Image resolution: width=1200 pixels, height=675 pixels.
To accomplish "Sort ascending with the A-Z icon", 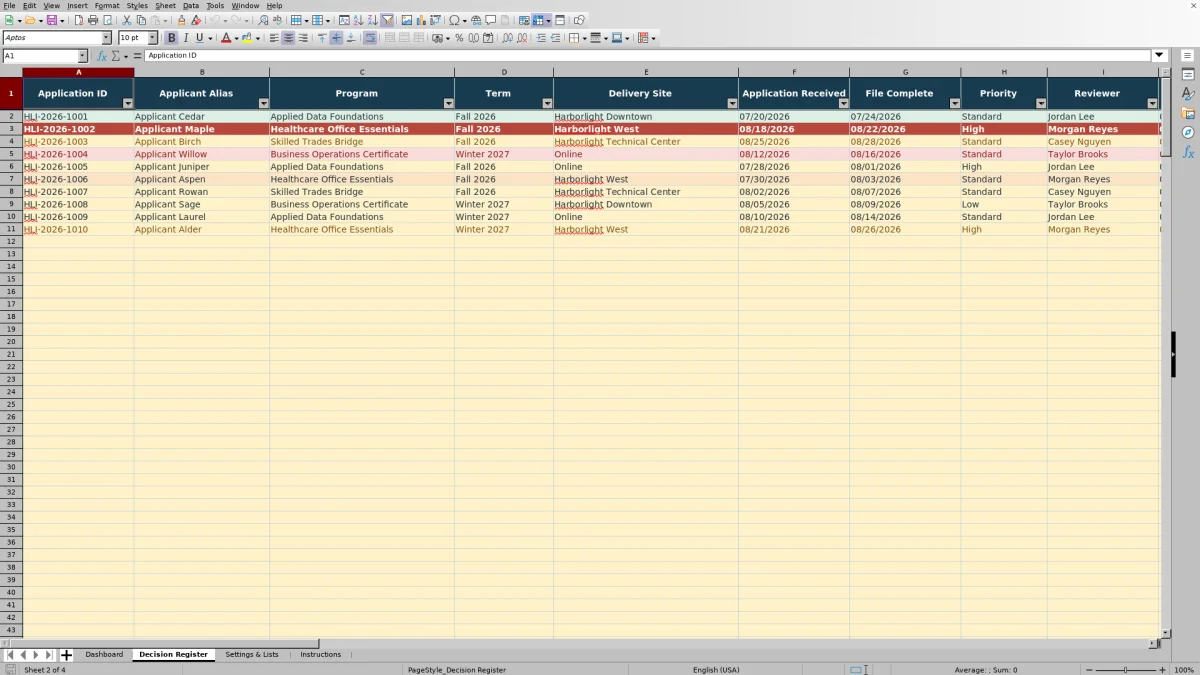I will coord(358,20).
